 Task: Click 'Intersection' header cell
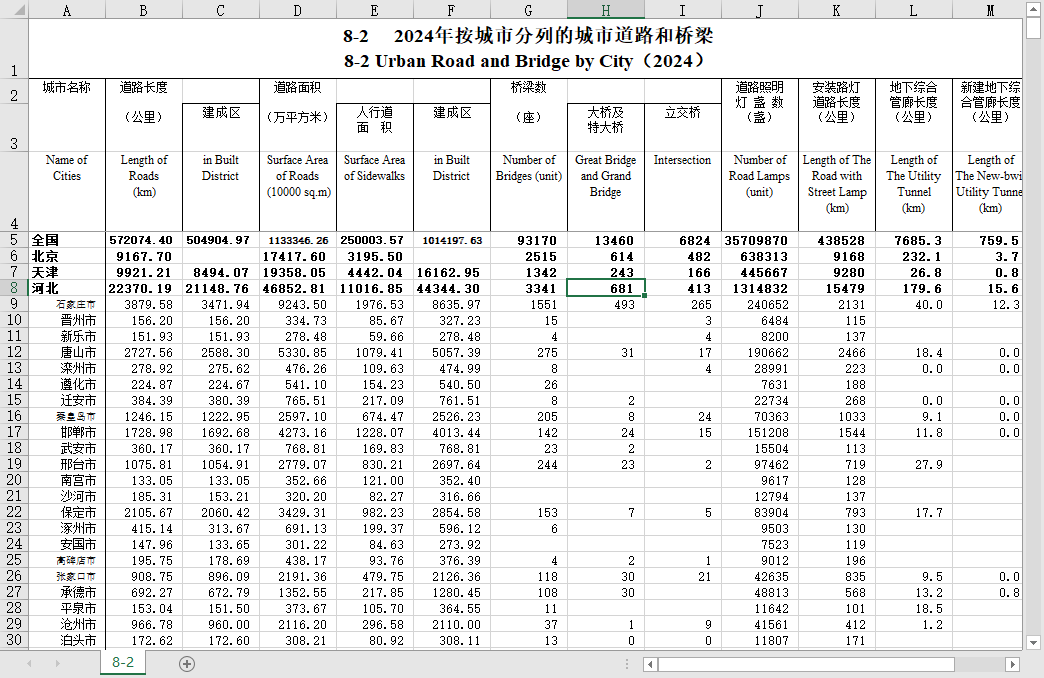tap(682, 192)
